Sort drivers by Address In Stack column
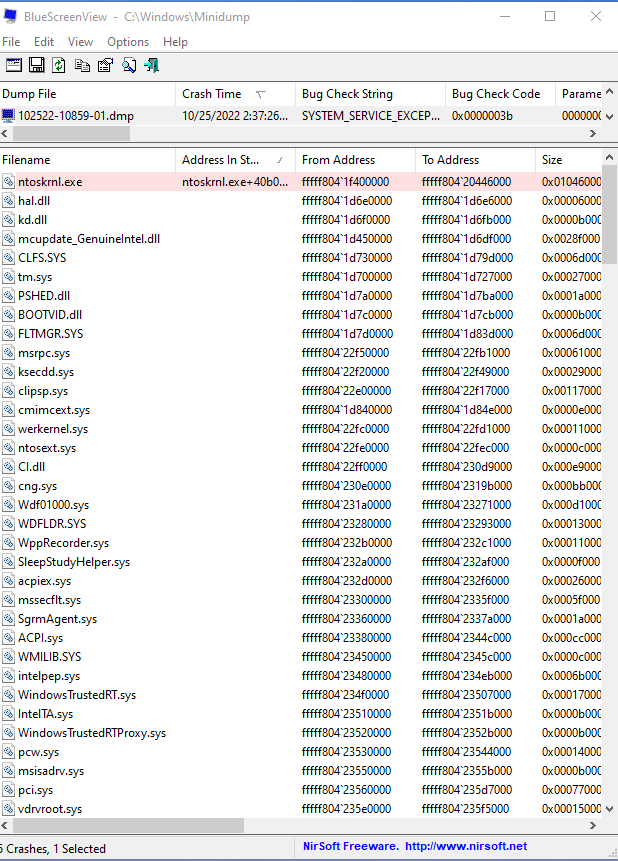Image resolution: width=618 pixels, height=861 pixels. pyautogui.click(x=223, y=160)
